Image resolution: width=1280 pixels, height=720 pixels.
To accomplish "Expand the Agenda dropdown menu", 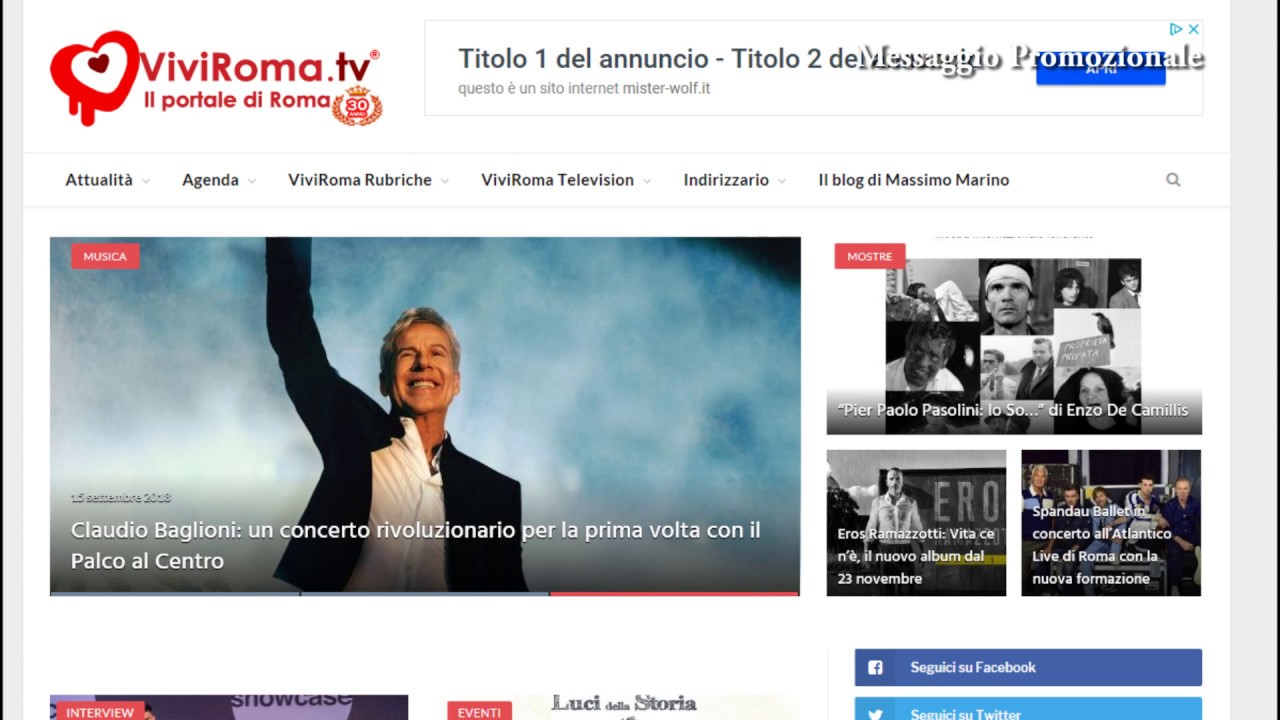I will [x=219, y=180].
